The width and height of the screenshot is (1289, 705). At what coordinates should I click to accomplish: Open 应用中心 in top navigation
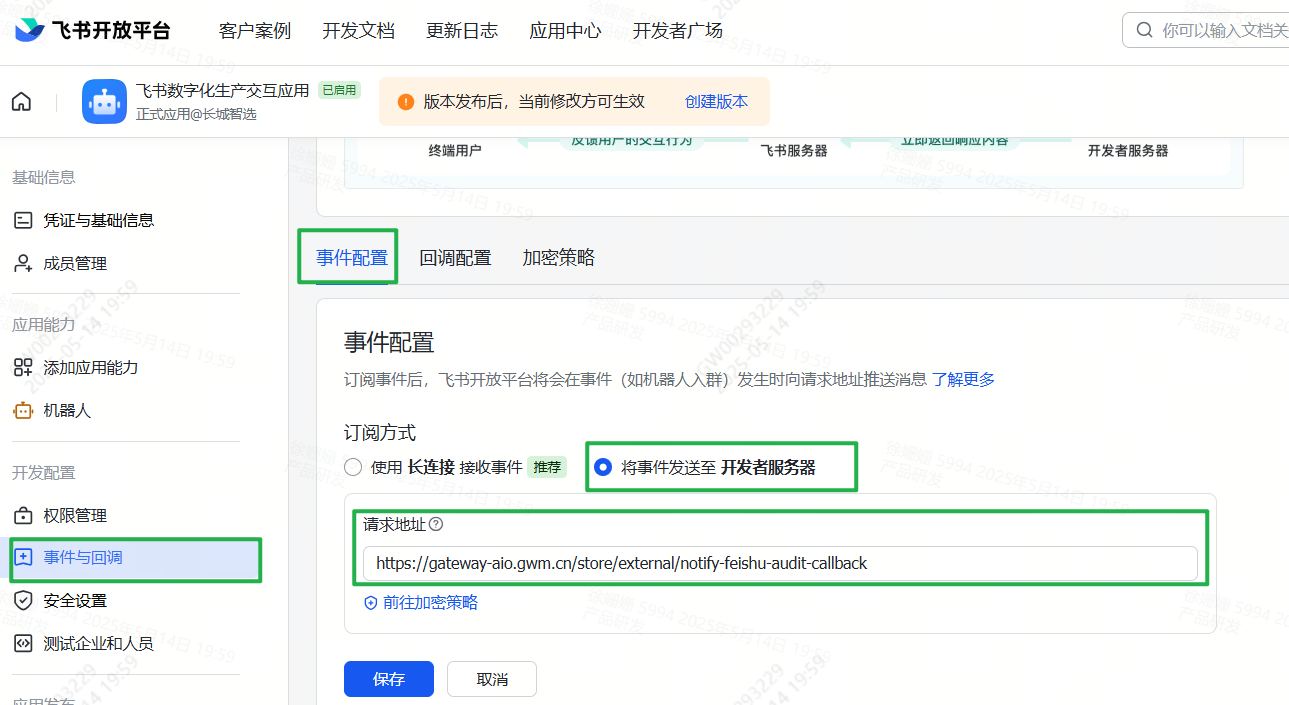565,31
